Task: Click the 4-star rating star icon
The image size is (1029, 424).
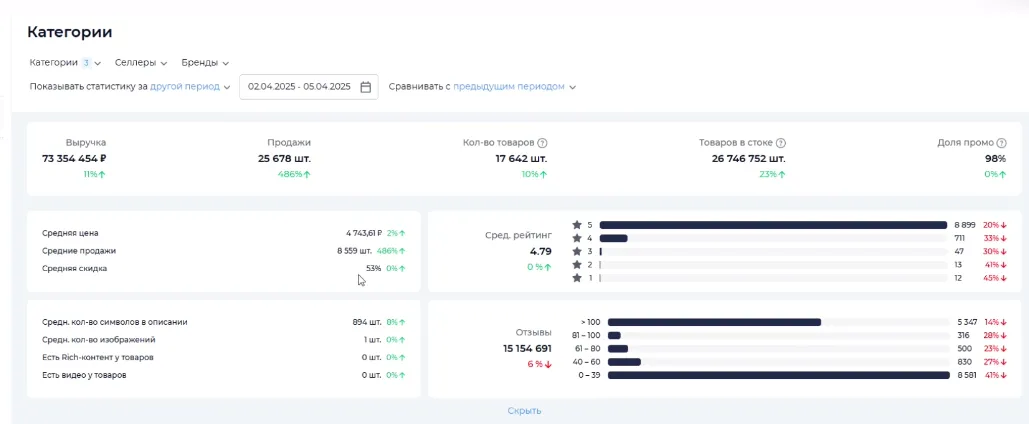Action: pos(576,238)
